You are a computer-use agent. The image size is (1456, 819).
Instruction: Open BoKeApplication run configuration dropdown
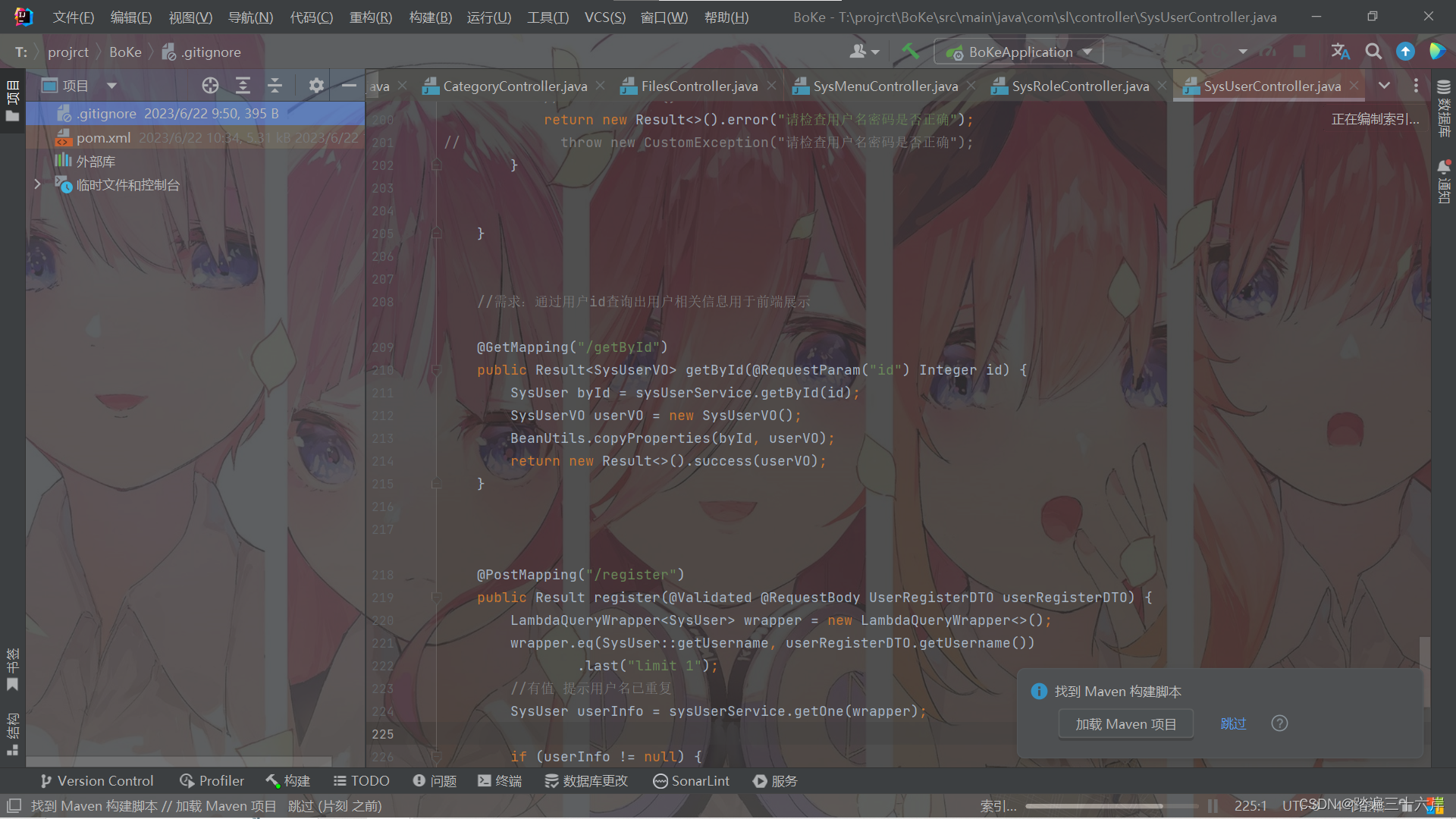(1018, 52)
